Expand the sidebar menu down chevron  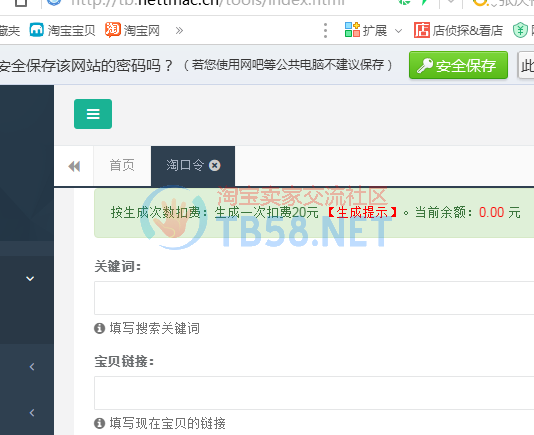pos(30,279)
